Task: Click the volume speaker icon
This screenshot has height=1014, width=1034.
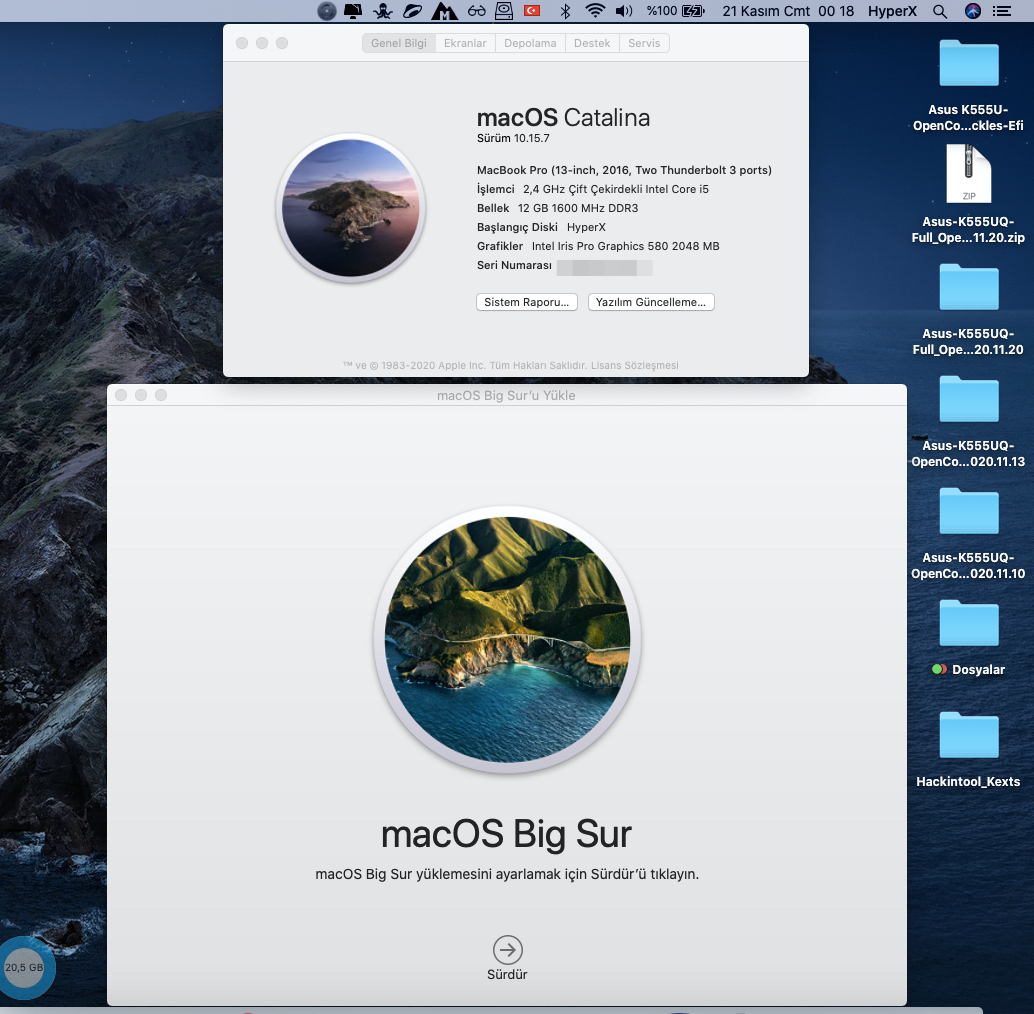Action: coord(624,11)
